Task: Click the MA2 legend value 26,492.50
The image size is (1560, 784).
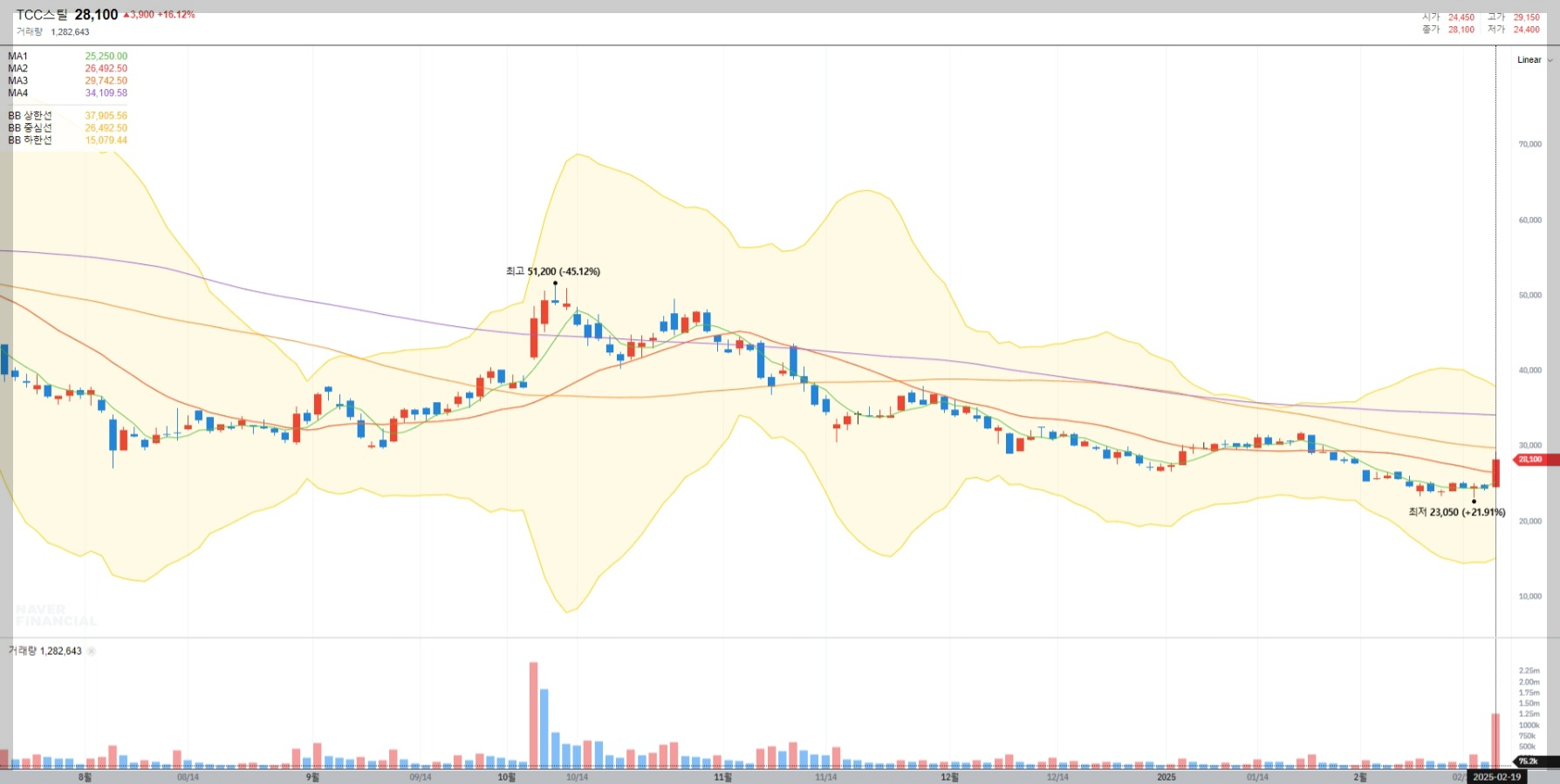Action: pyautogui.click(x=106, y=69)
